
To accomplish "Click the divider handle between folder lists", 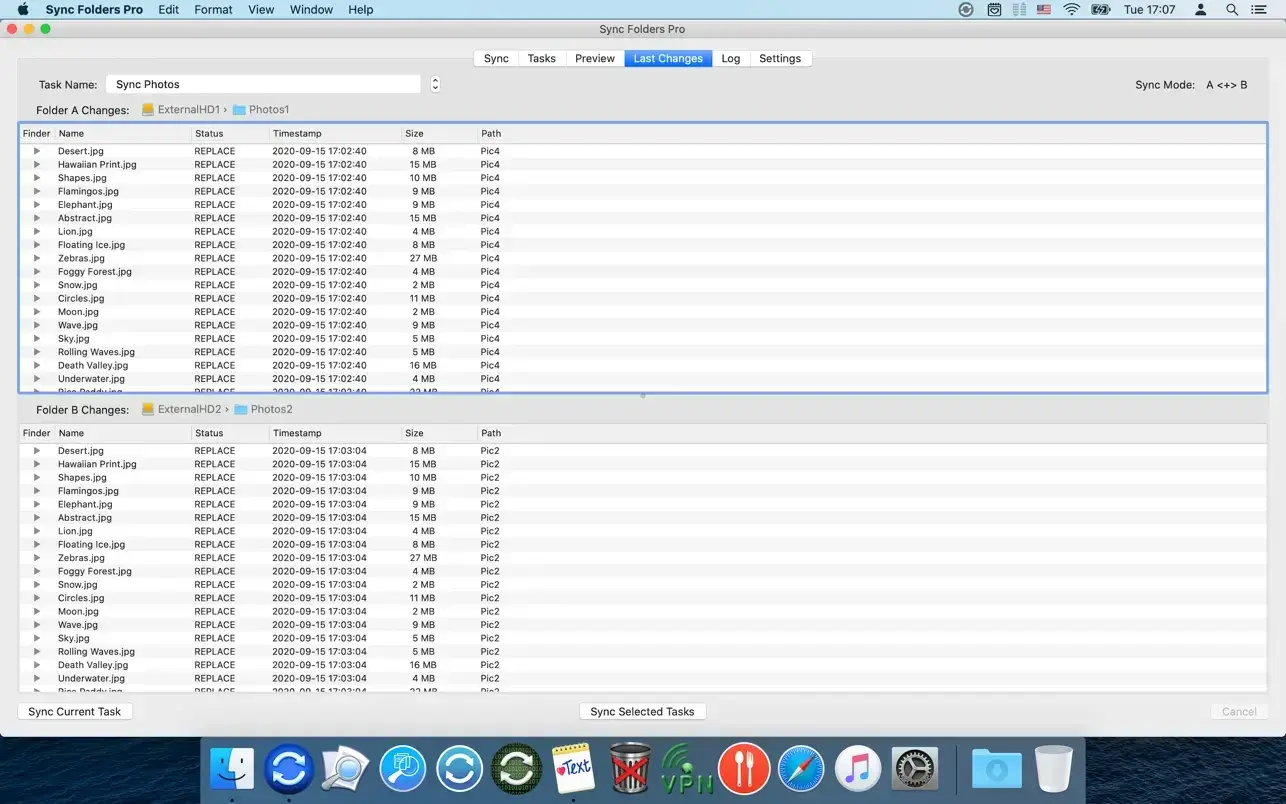I will pyautogui.click(x=643, y=396).
